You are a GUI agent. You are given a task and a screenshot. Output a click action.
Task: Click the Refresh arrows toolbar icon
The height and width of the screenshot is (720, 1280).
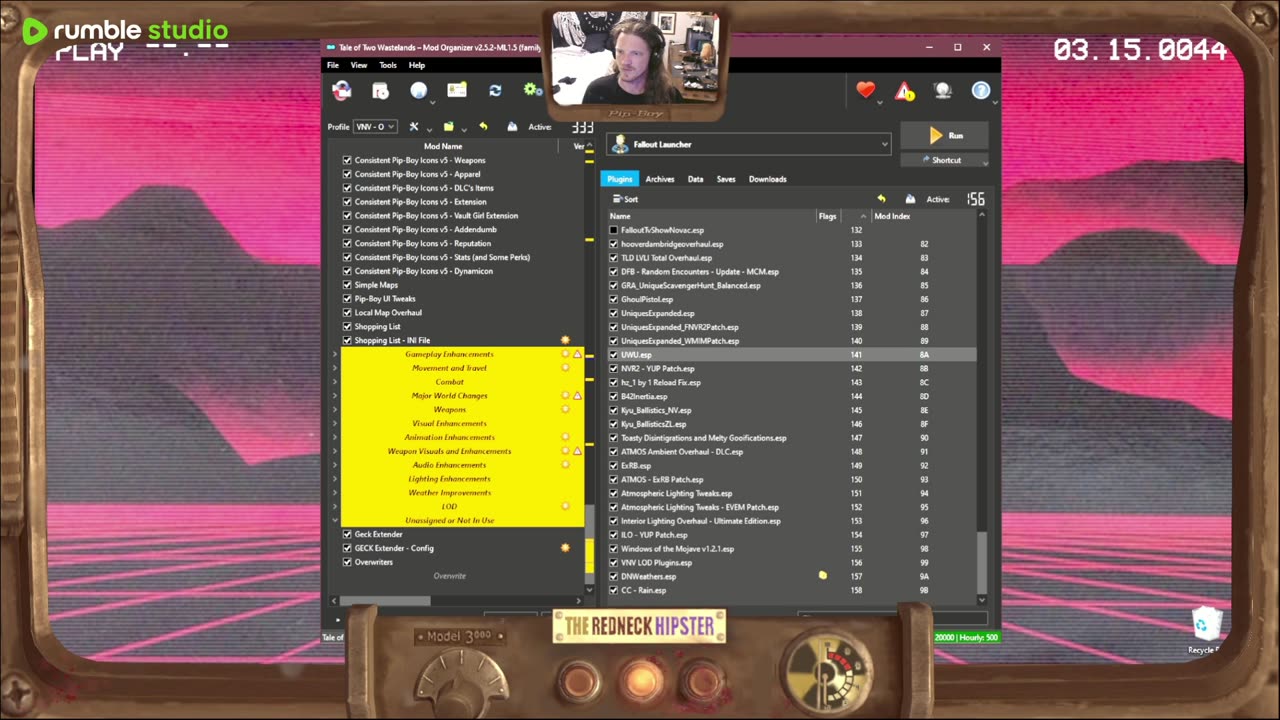(495, 91)
